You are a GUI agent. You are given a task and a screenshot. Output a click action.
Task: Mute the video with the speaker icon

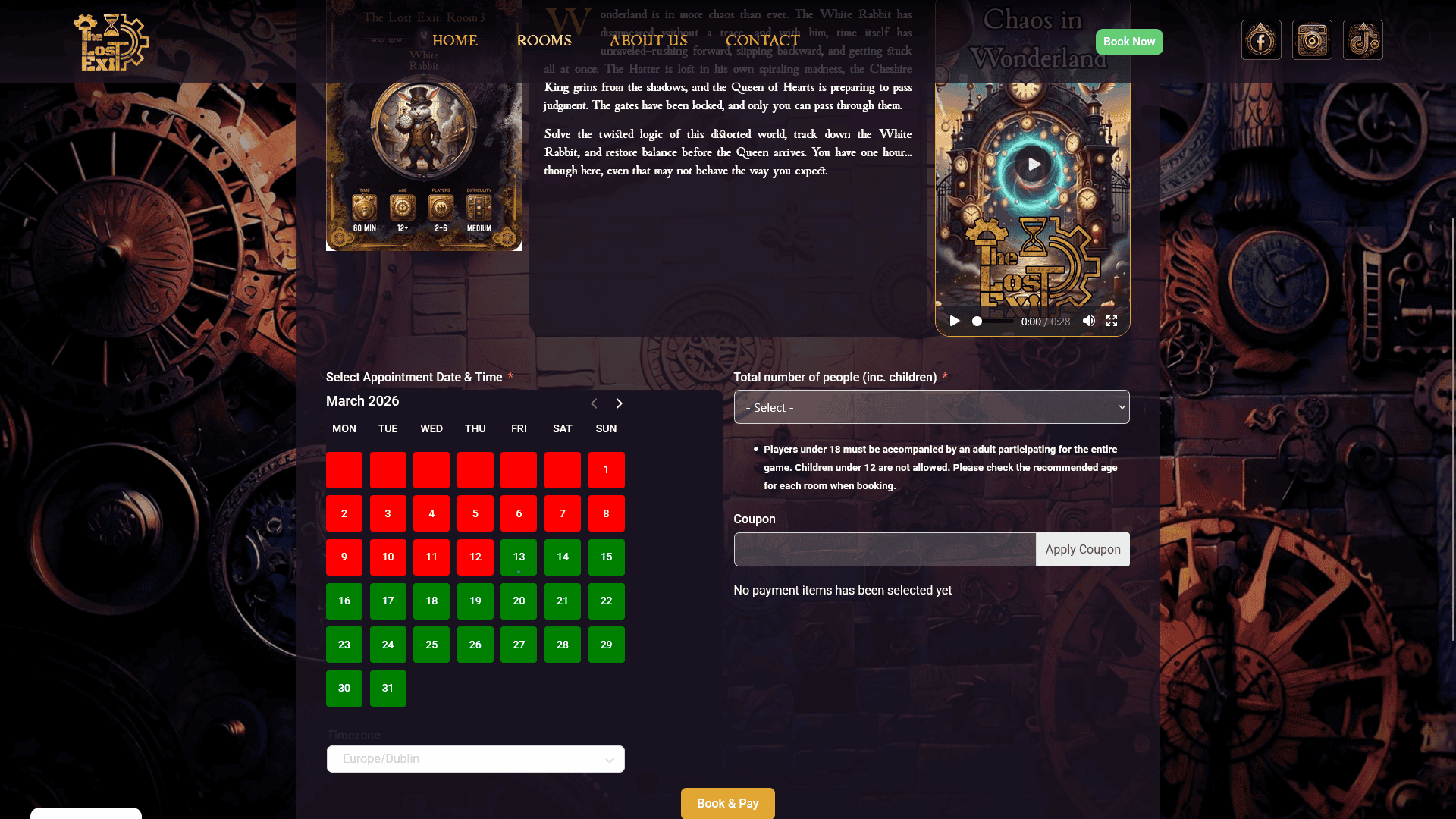[x=1089, y=322]
